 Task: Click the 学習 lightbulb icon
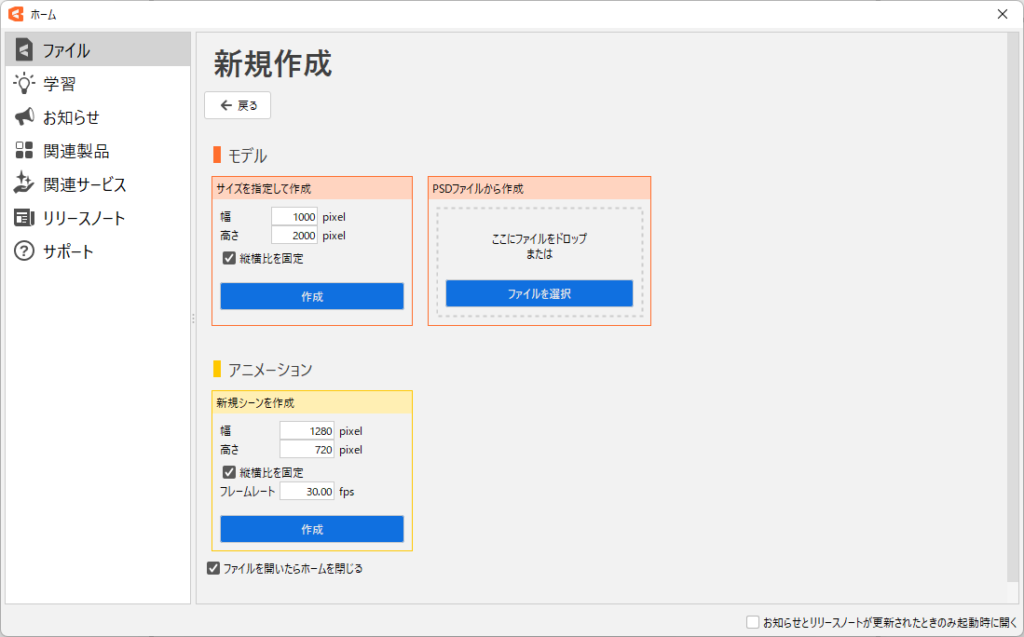coord(24,84)
